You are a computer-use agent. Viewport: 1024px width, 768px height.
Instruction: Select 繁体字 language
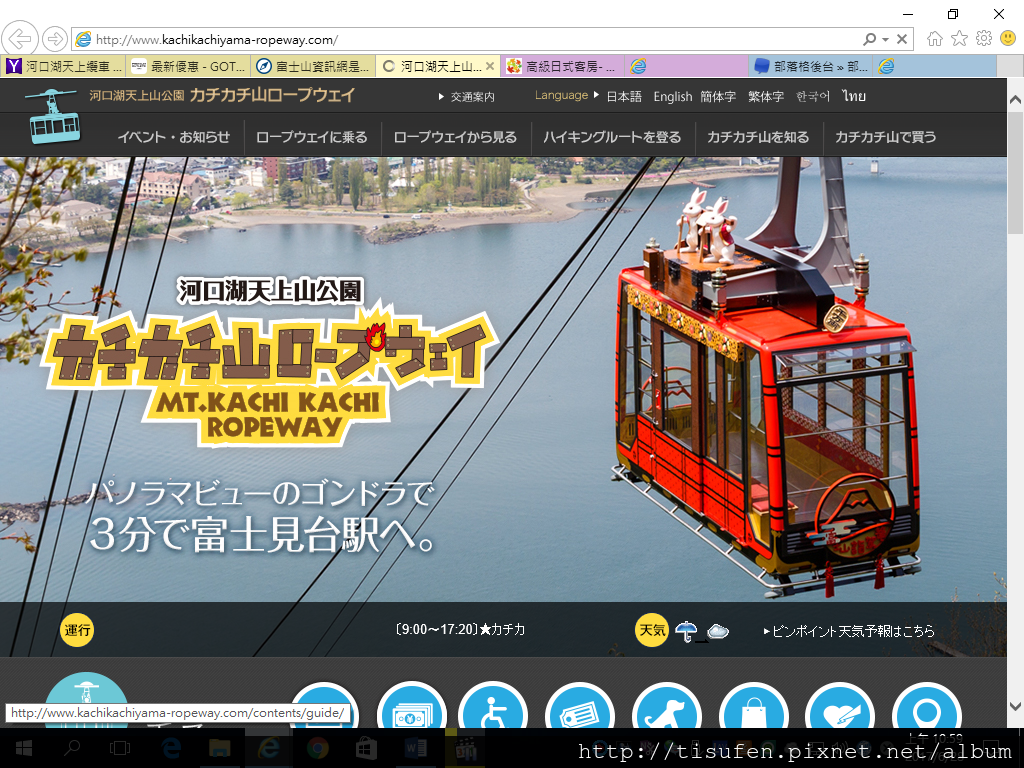(x=765, y=97)
